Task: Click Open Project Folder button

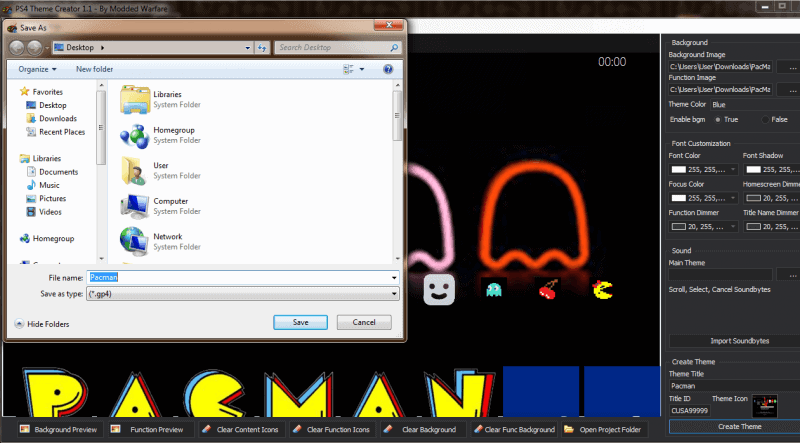Action: pyautogui.click(x=605, y=429)
